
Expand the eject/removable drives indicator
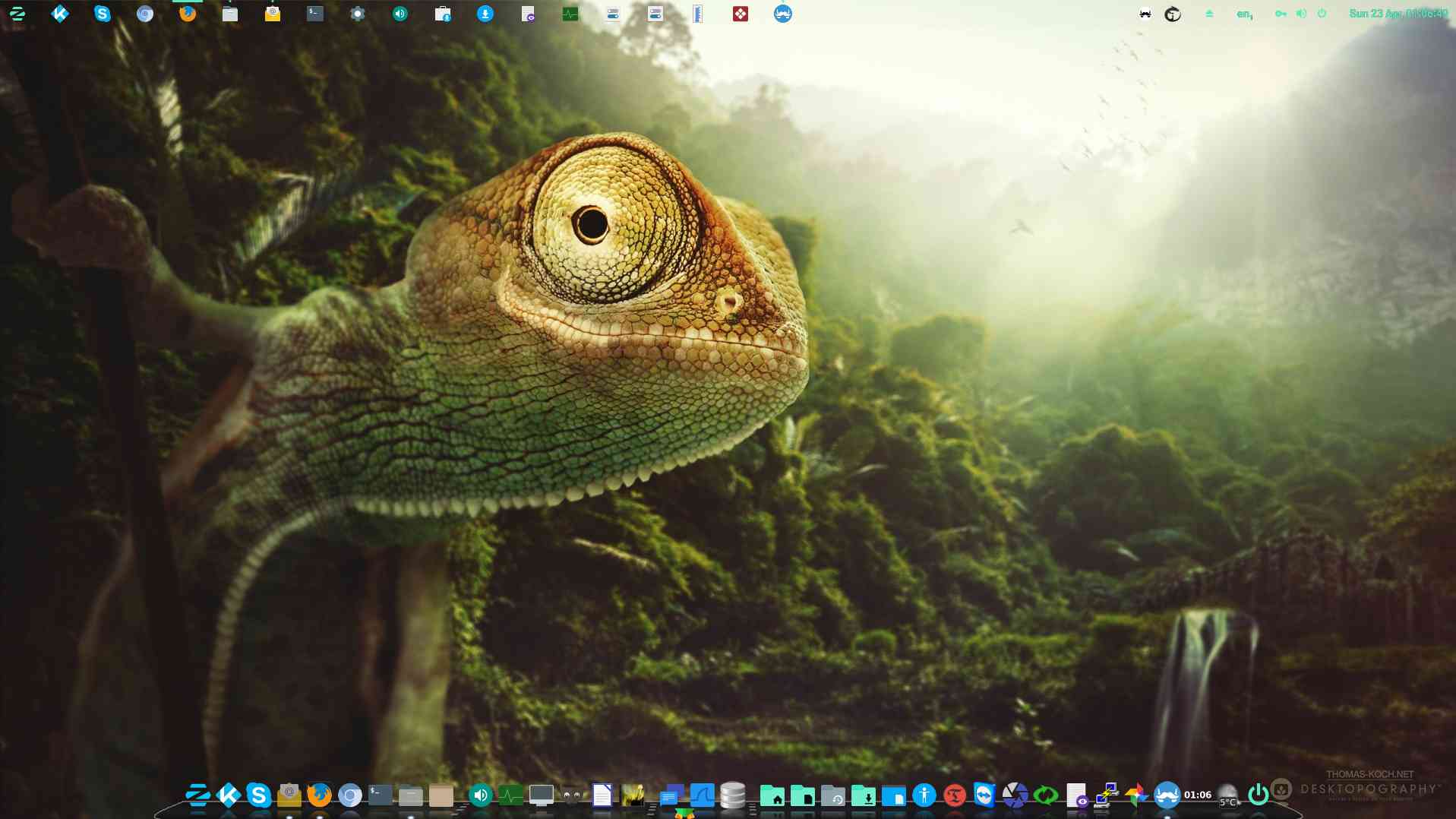click(x=1209, y=14)
